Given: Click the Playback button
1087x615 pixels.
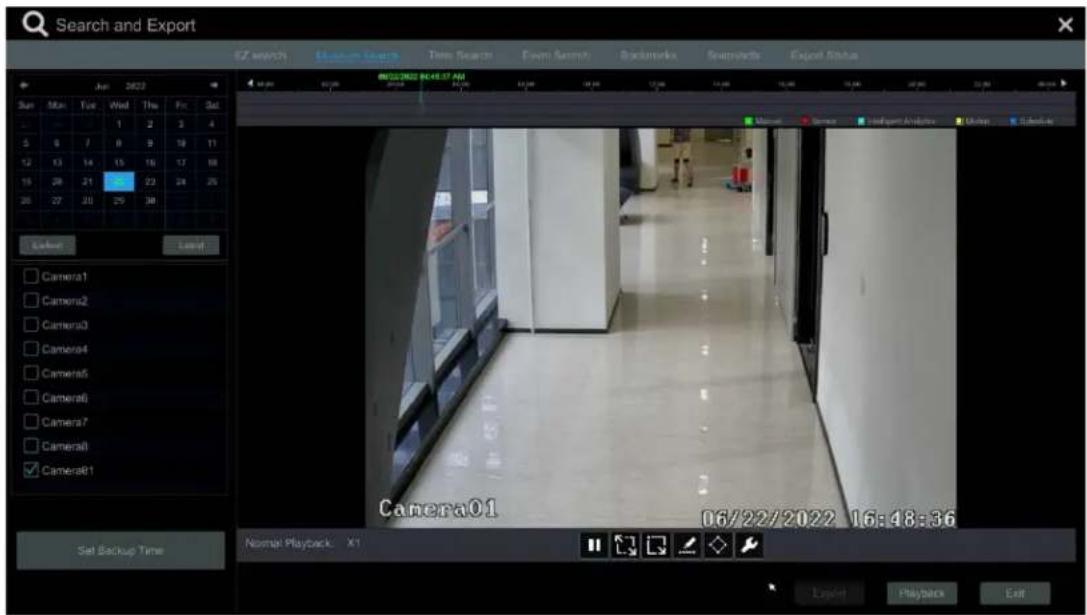Looking at the screenshot, I should click(922, 594).
